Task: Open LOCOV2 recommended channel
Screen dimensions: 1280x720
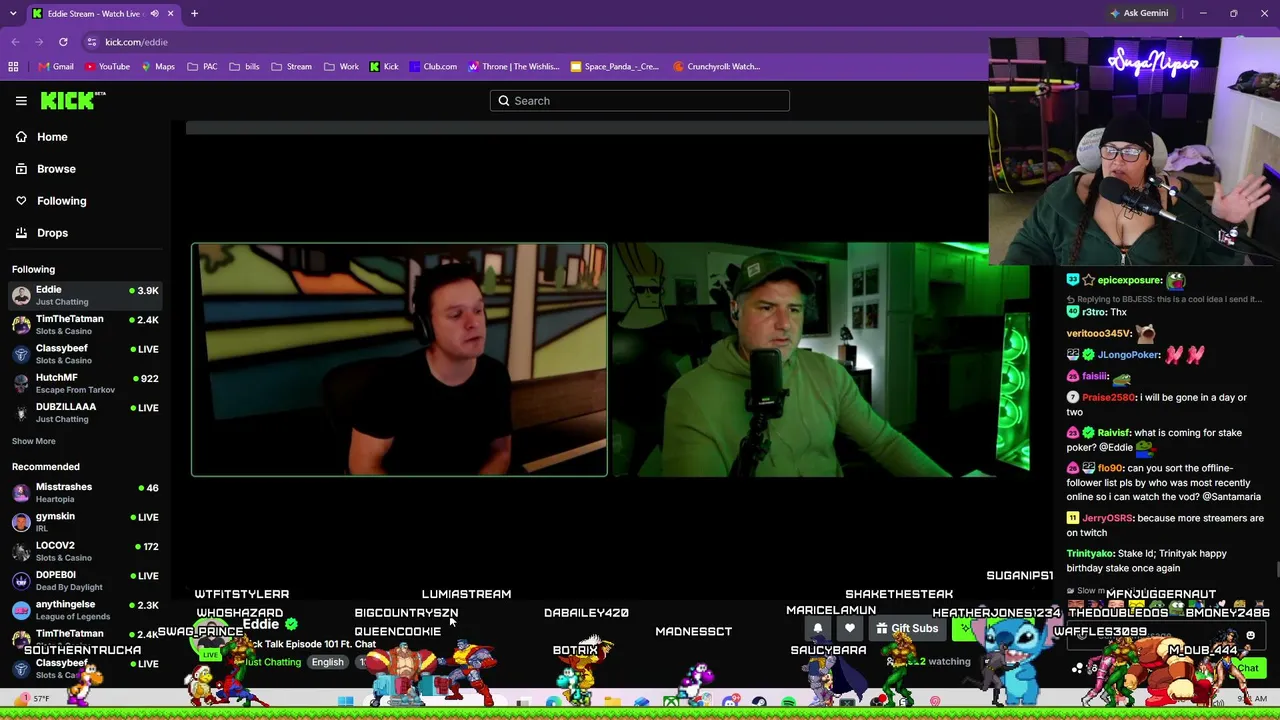Action: tap(85, 551)
